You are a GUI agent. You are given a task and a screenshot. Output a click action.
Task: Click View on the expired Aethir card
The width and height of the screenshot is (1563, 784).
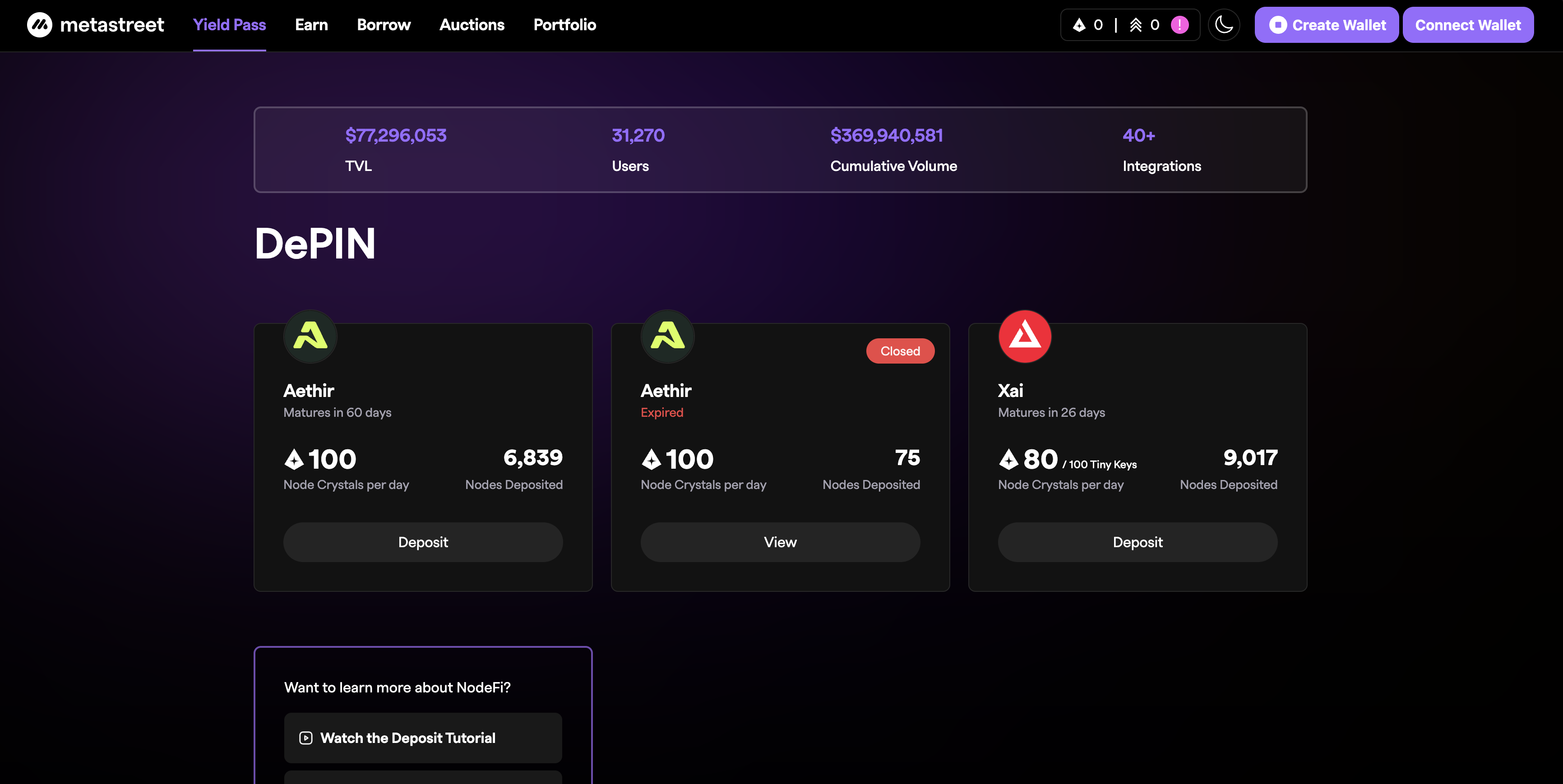780,542
